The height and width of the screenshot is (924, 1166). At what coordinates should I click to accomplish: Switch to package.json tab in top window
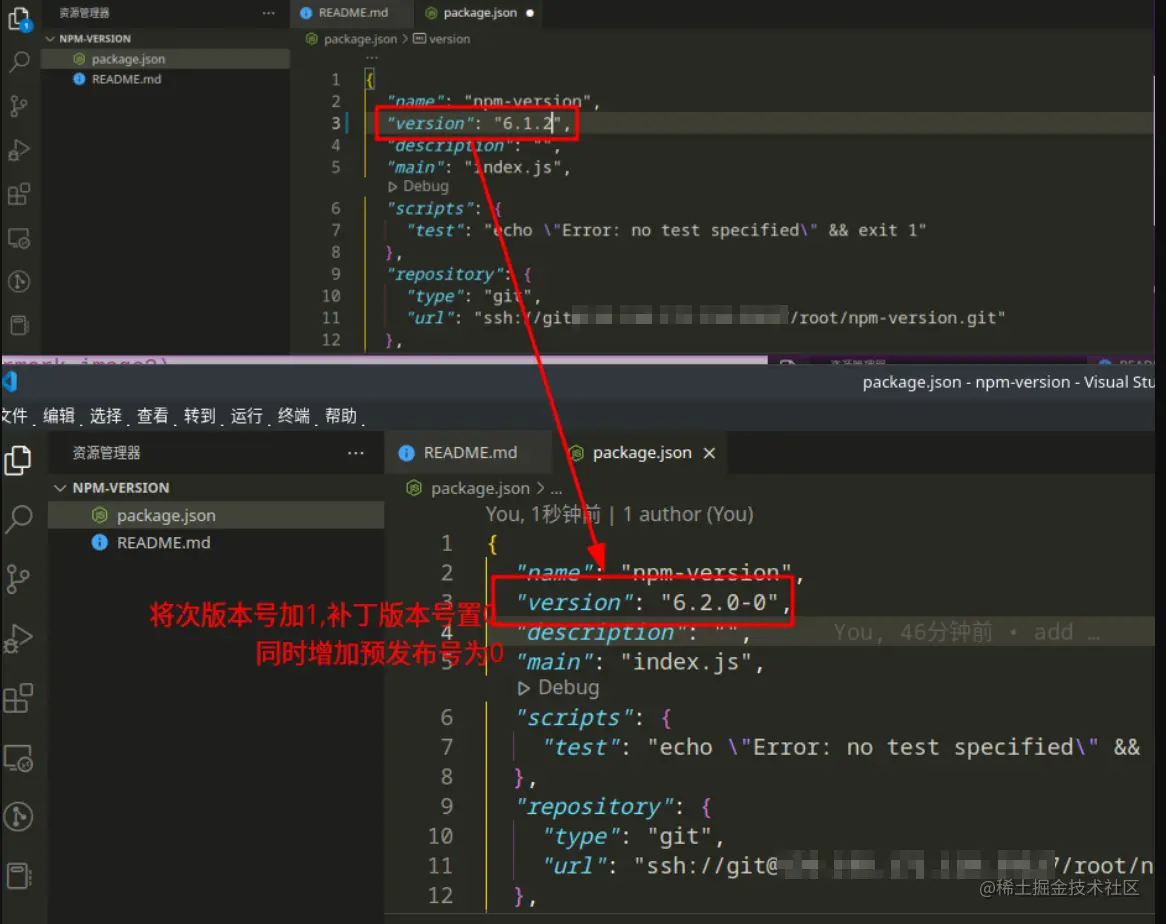click(x=479, y=13)
